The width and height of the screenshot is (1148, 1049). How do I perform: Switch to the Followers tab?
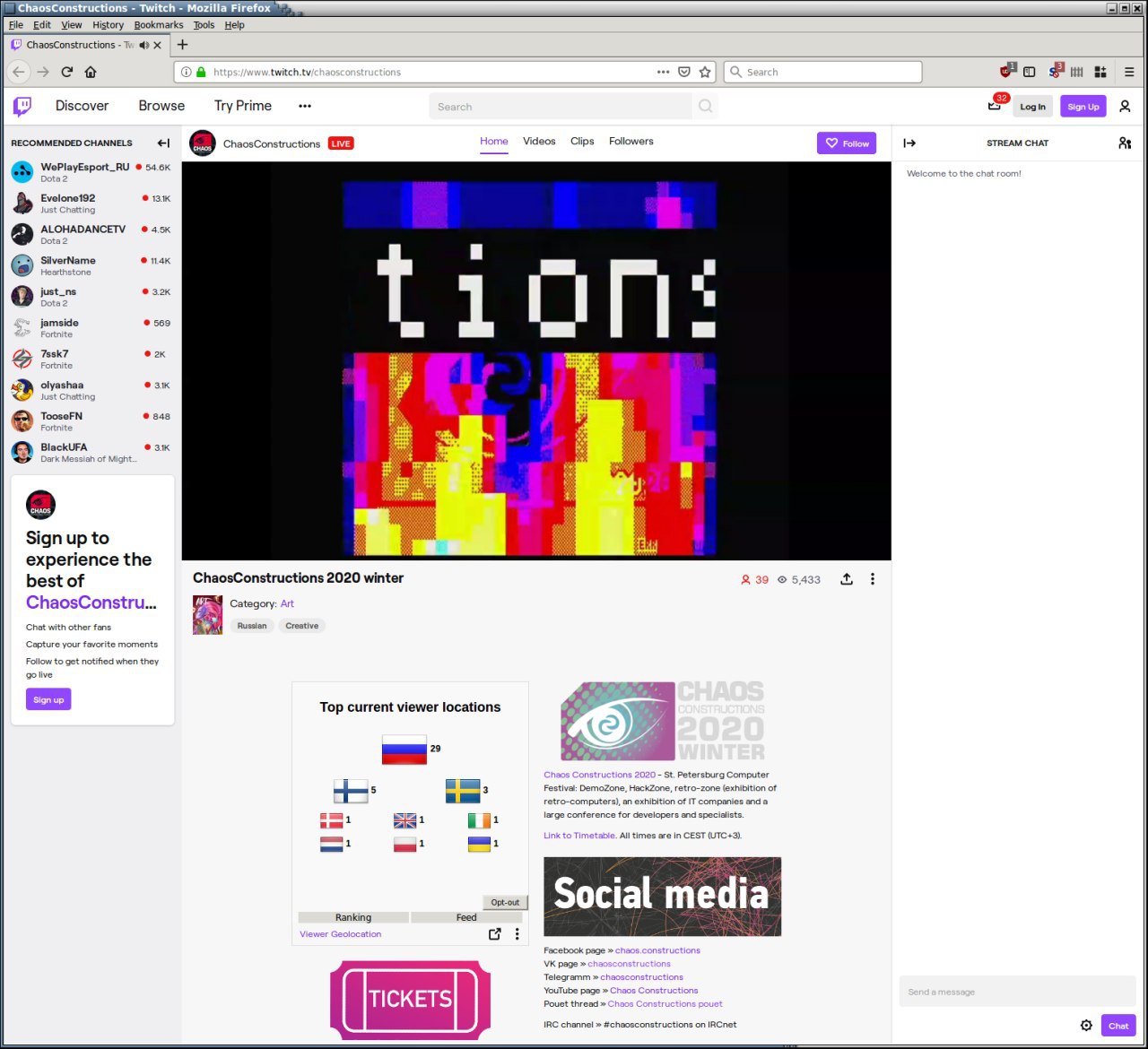click(x=631, y=141)
